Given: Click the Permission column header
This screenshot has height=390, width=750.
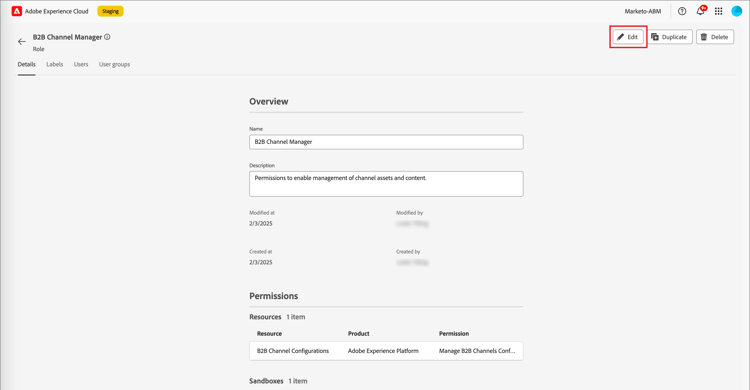Looking at the screenshot, I should pos(454,334).
